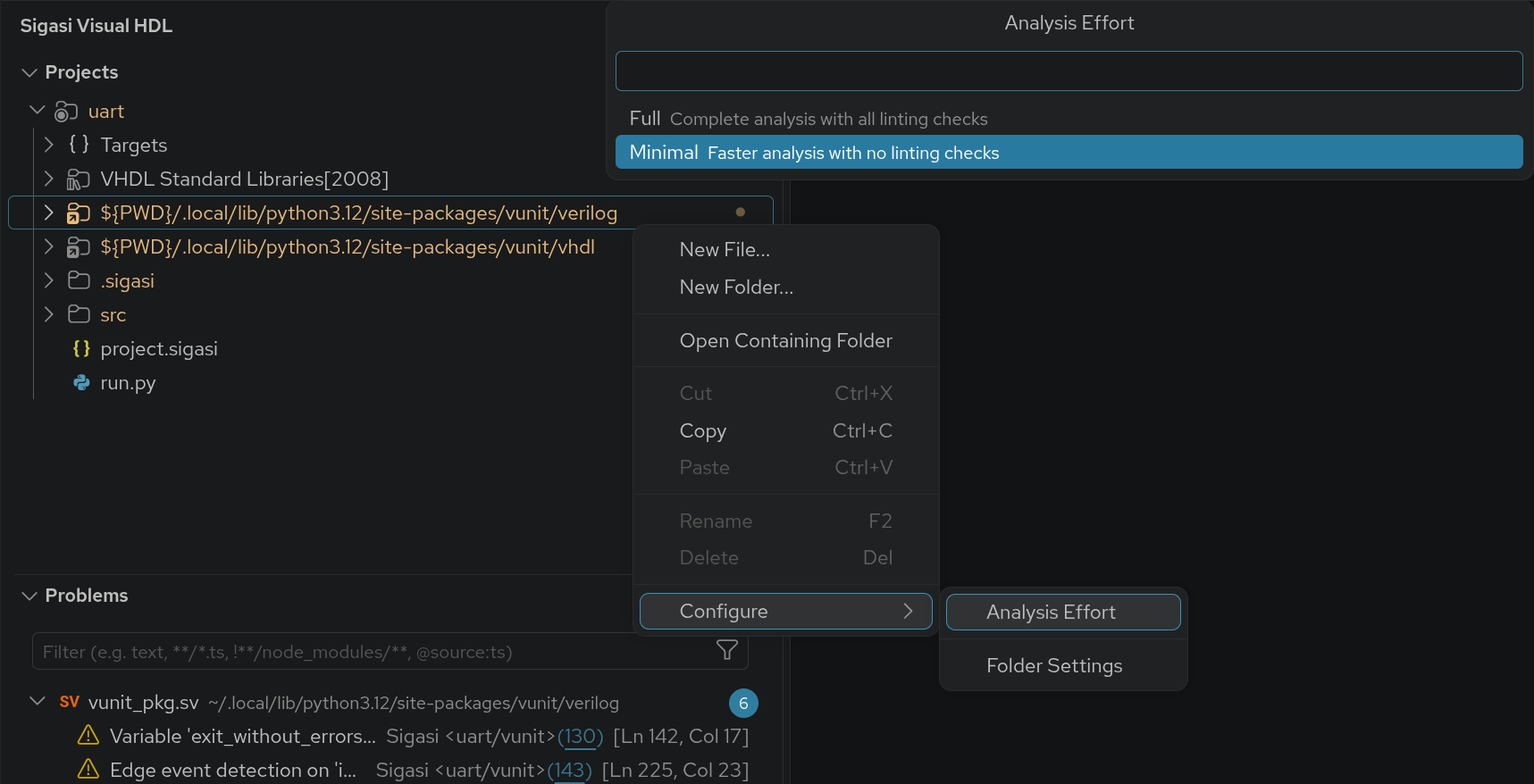Viewport: 1534px width, 784px height.
Task: Click the SV file type icon of vunit_pkg.sv
Action: (x=70, y=702)
